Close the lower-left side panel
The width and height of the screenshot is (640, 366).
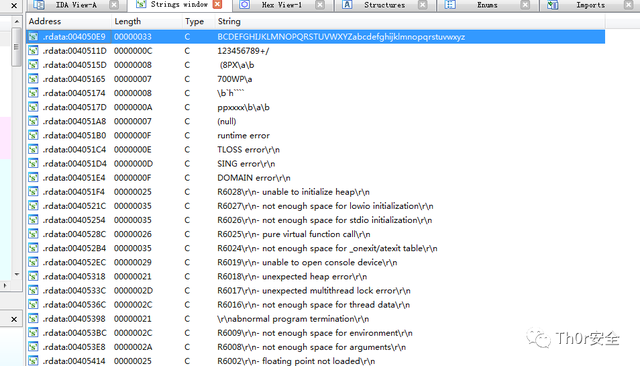[x=14, y=319]
